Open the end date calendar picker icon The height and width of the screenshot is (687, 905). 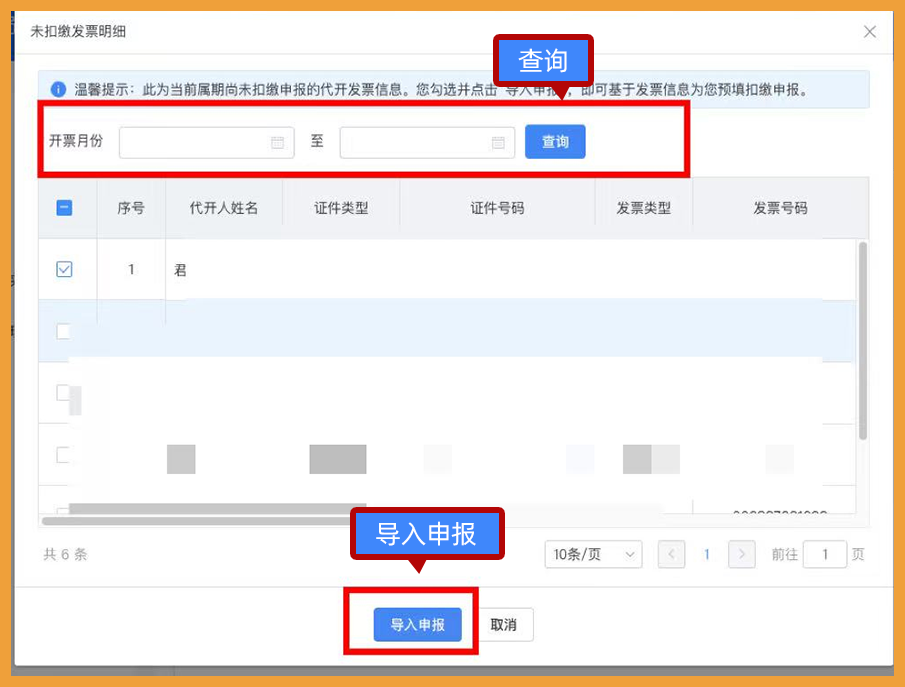click(x=499, y=142)
